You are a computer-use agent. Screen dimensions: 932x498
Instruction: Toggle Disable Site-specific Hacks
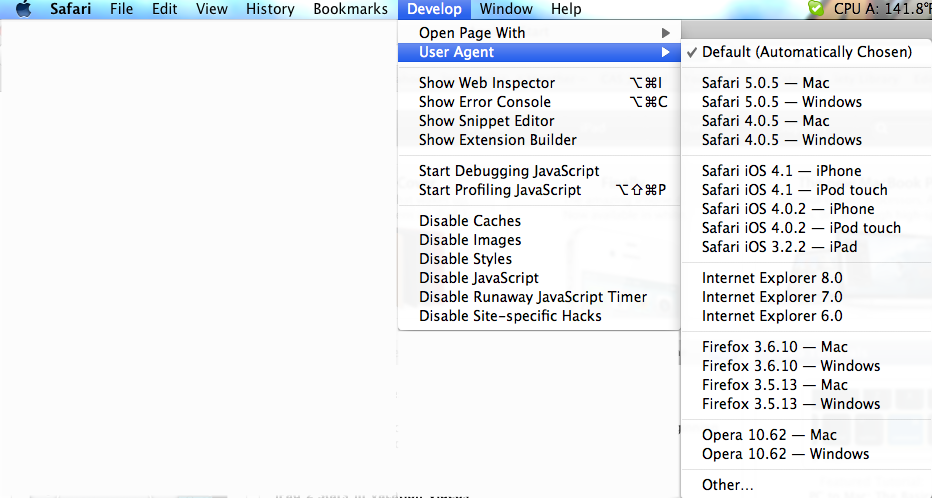(x=539, y=316)
